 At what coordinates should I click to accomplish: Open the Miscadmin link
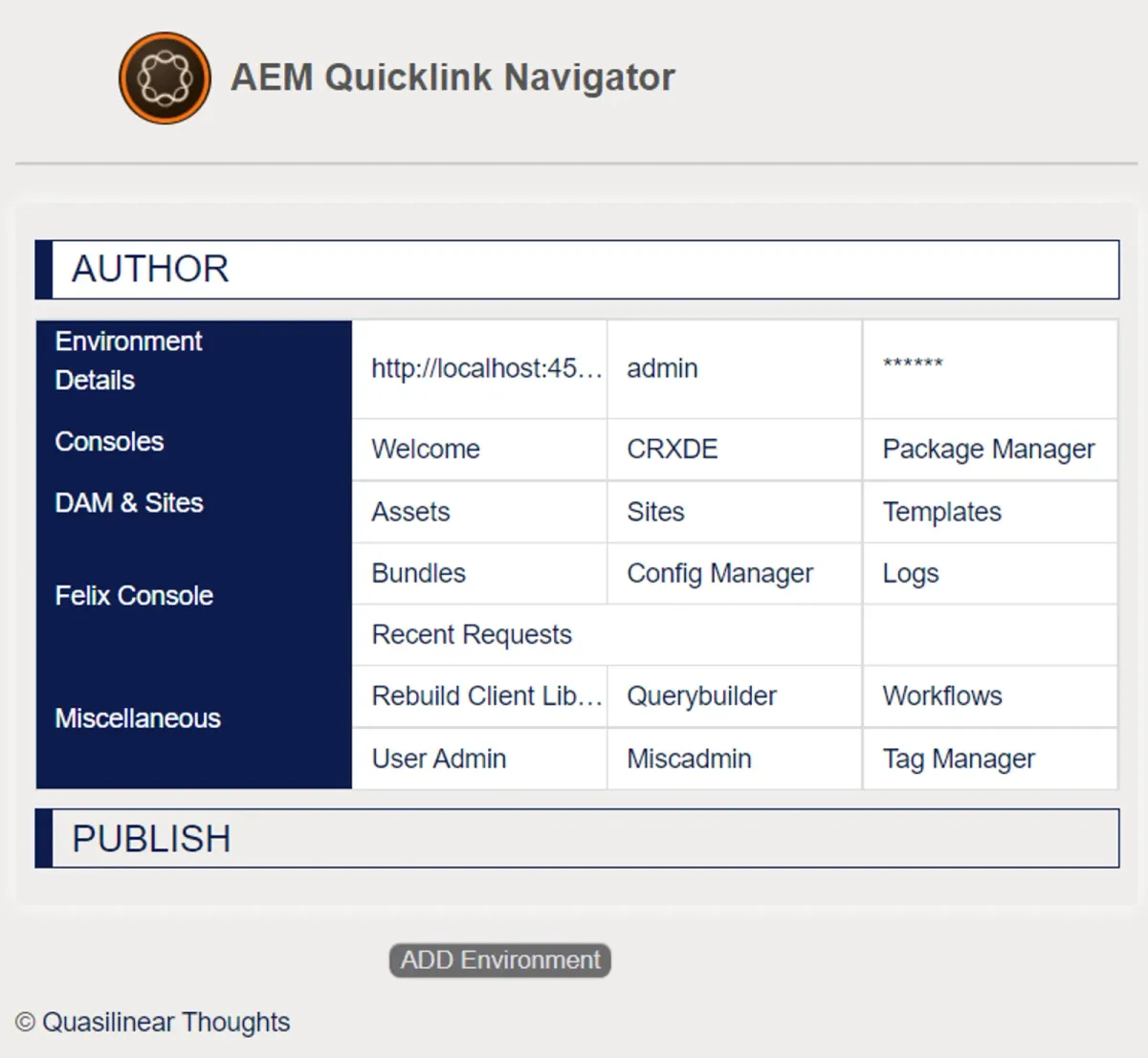click(x=689, y=759)
